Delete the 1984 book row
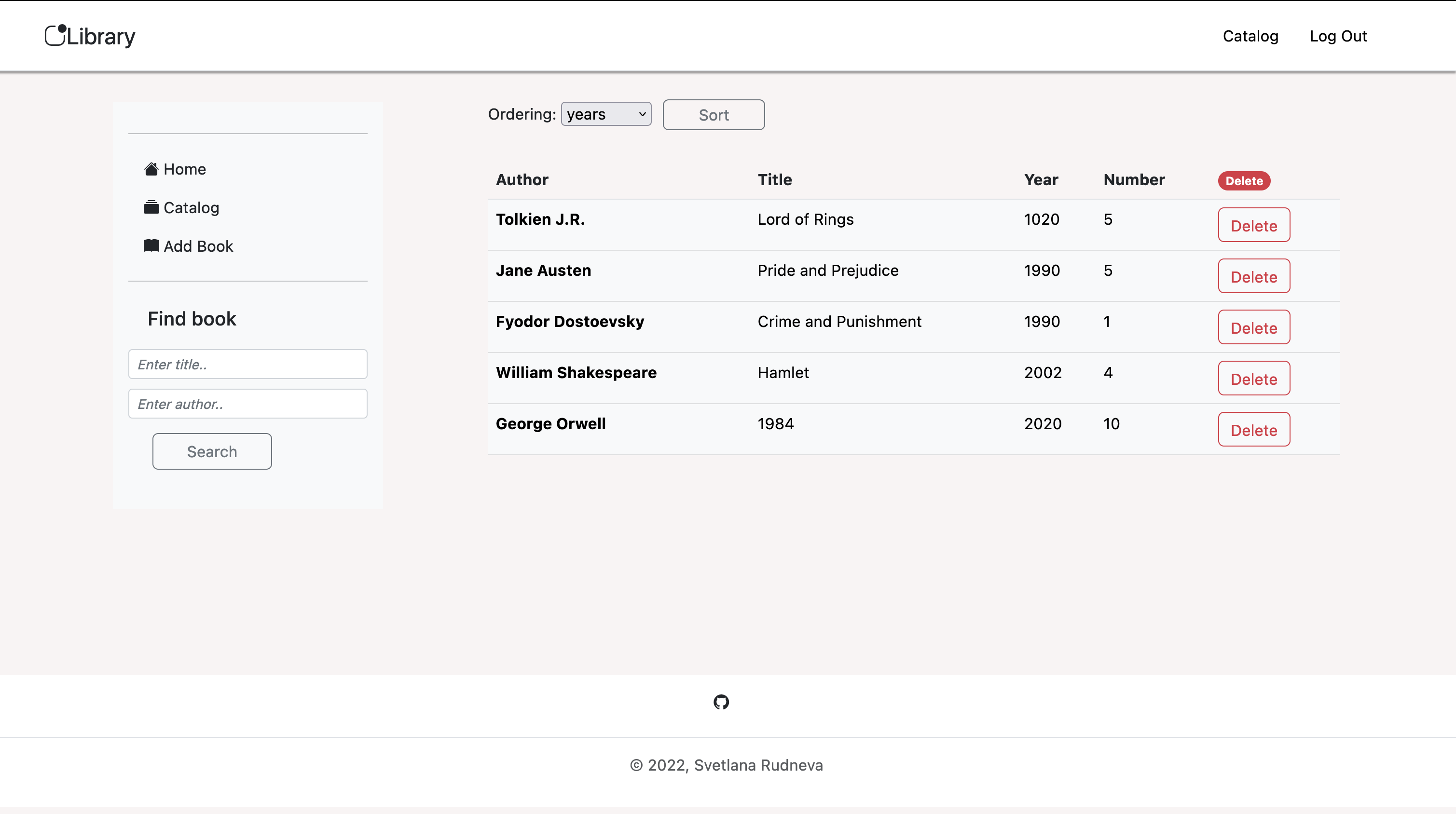This screenshot has width=1456, height=814. [1254, 429]
